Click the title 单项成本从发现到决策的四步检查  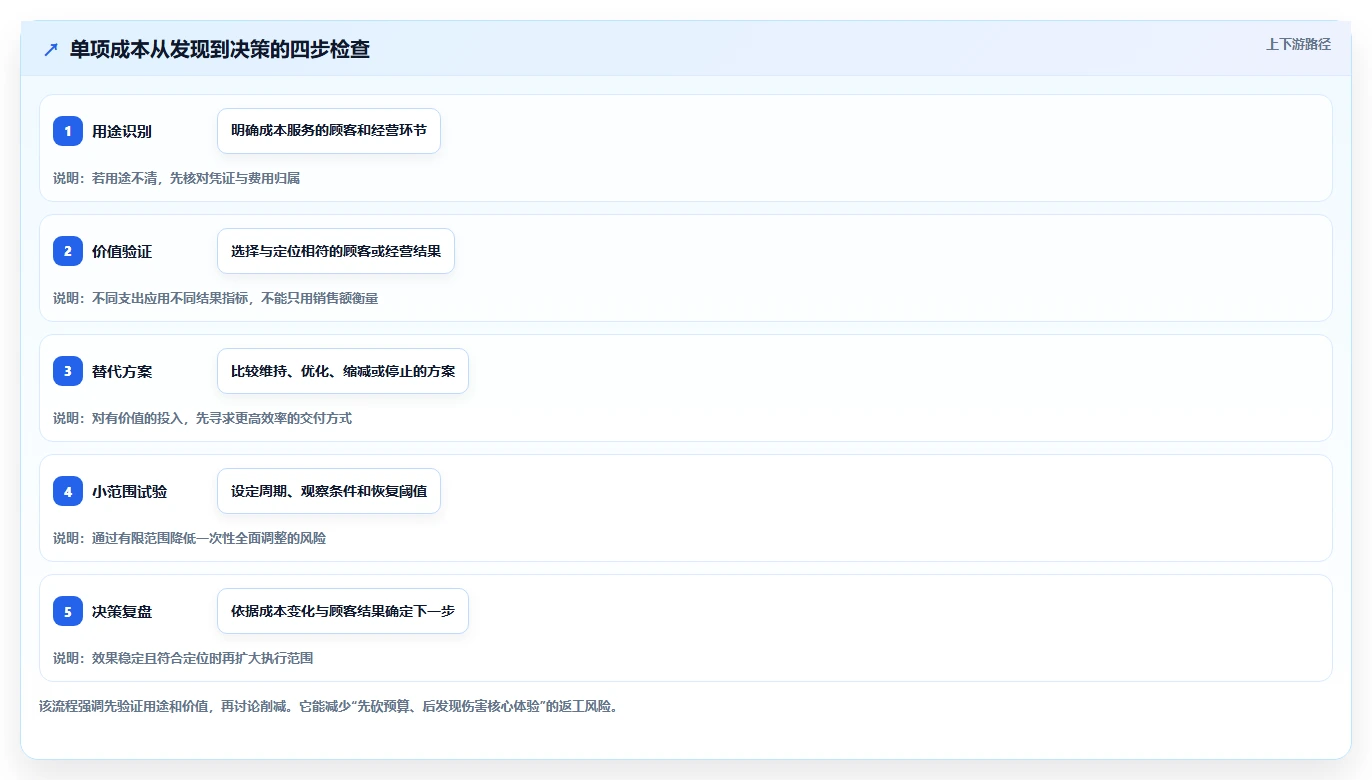tap(220, 49)
